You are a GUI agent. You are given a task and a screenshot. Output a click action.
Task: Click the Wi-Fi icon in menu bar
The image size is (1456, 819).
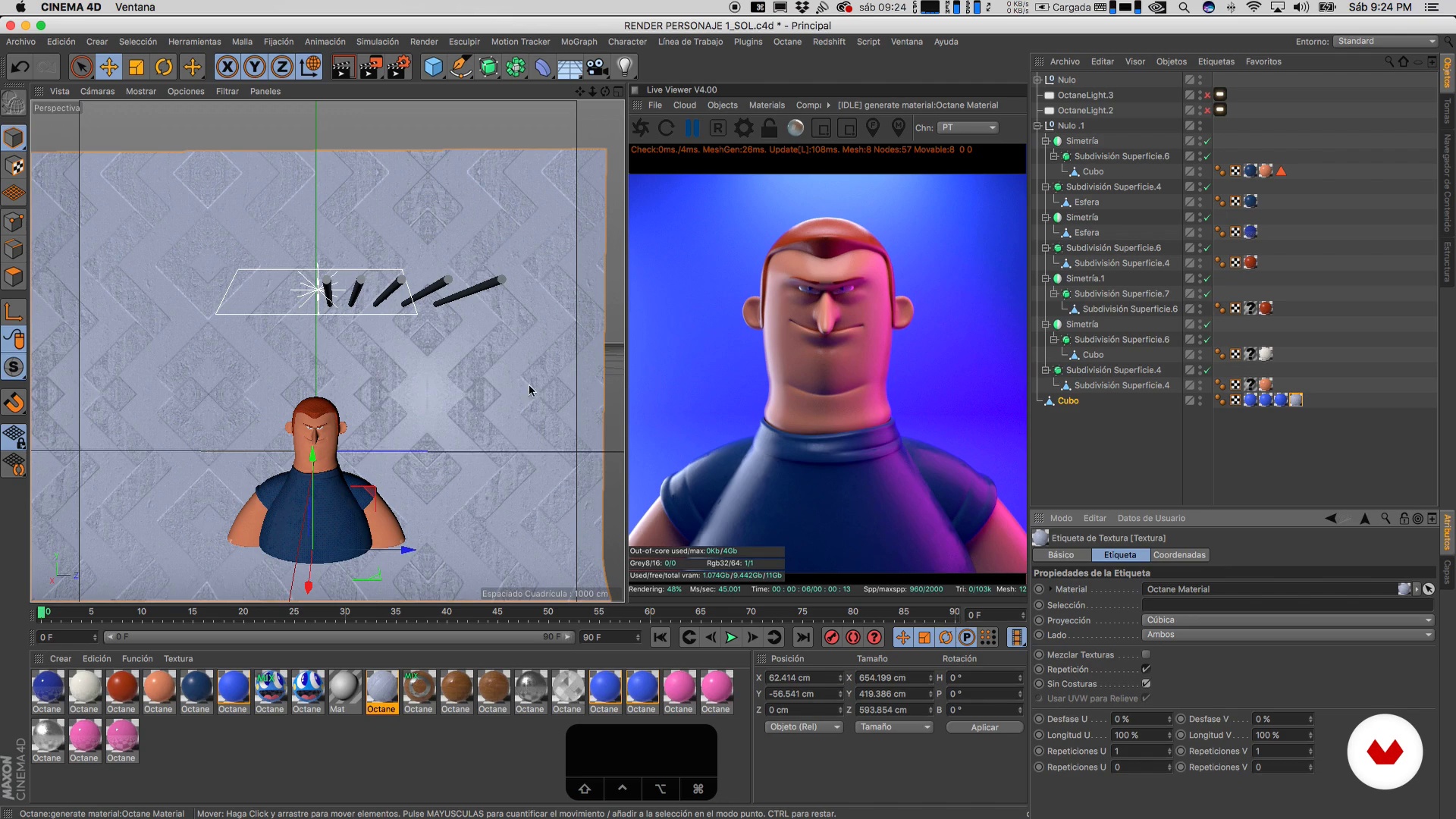[1254, 8]
